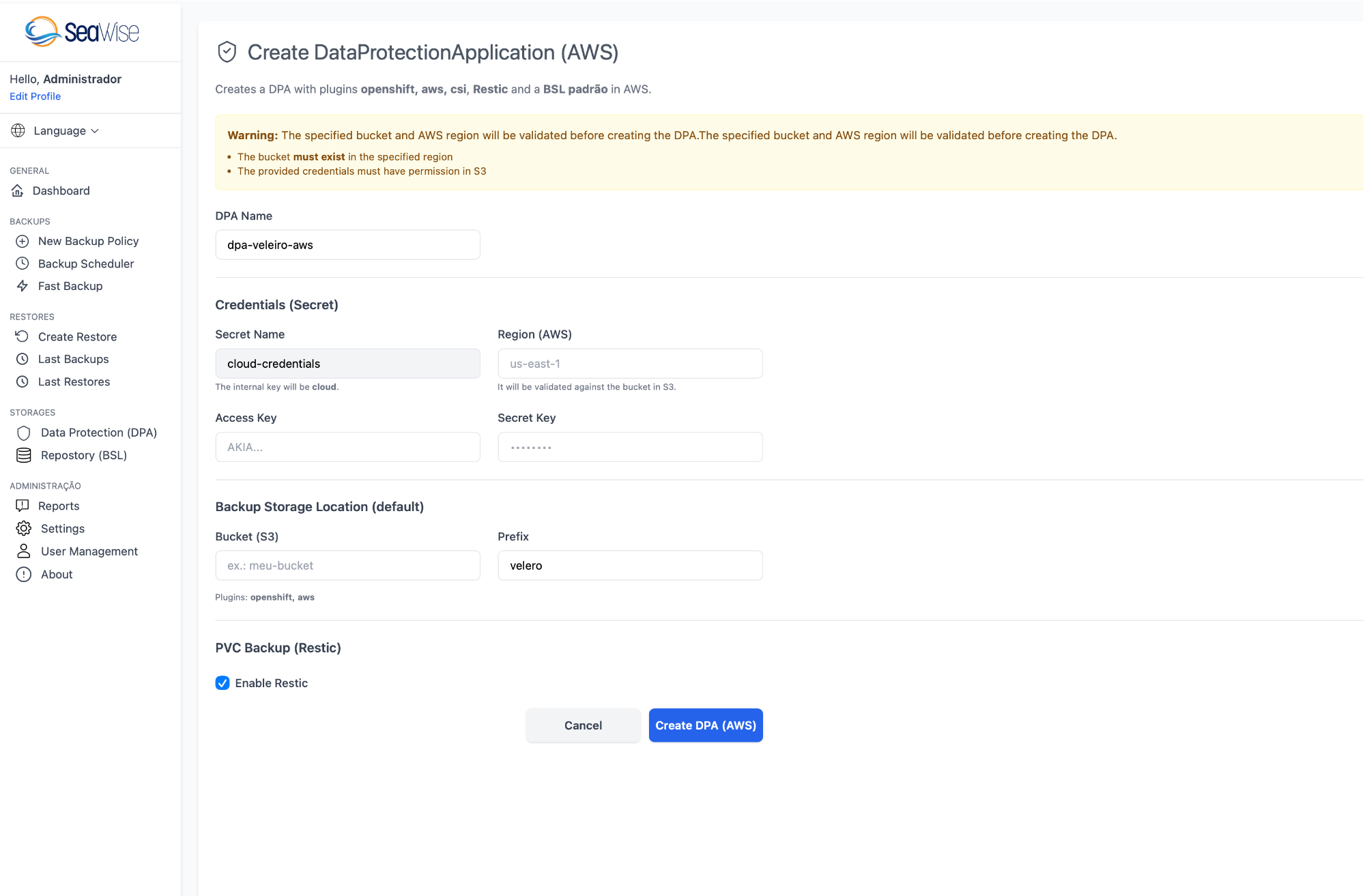Open the Data Protection (DPA) shield icon
Image resolution: width=1365 pixels, height=896 pixels.
tap(24, 433)
